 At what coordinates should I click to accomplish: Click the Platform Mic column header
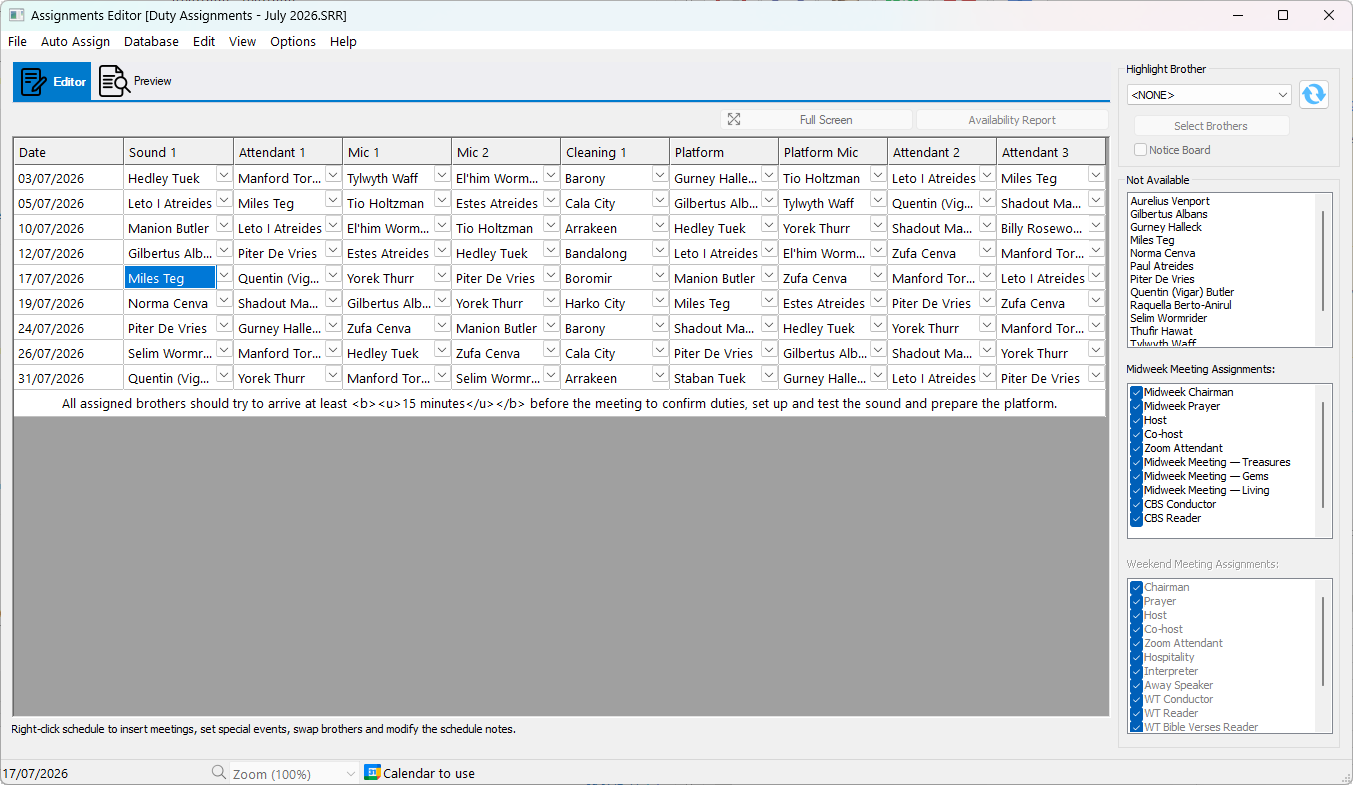tap(833, 152)
